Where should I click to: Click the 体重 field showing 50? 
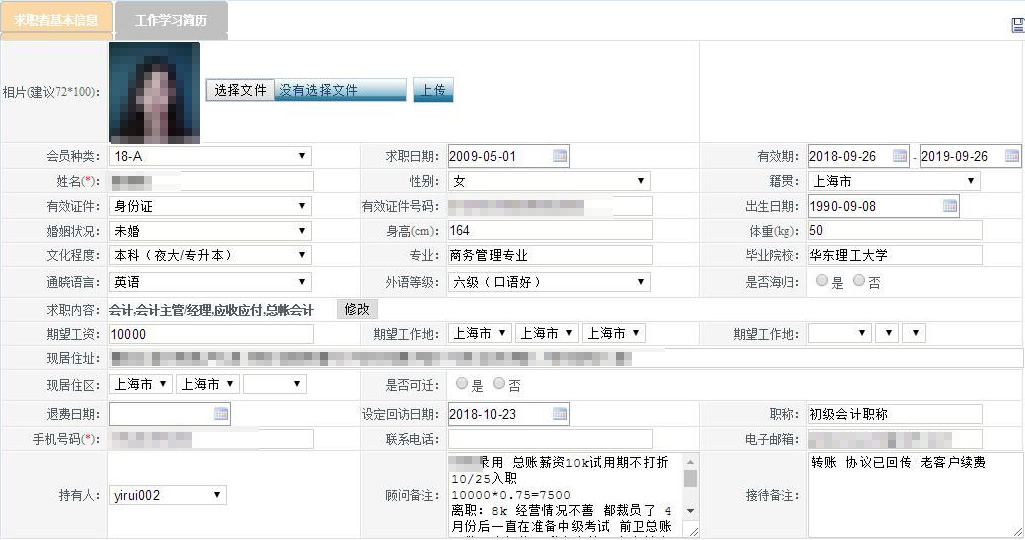pos(895,230)
